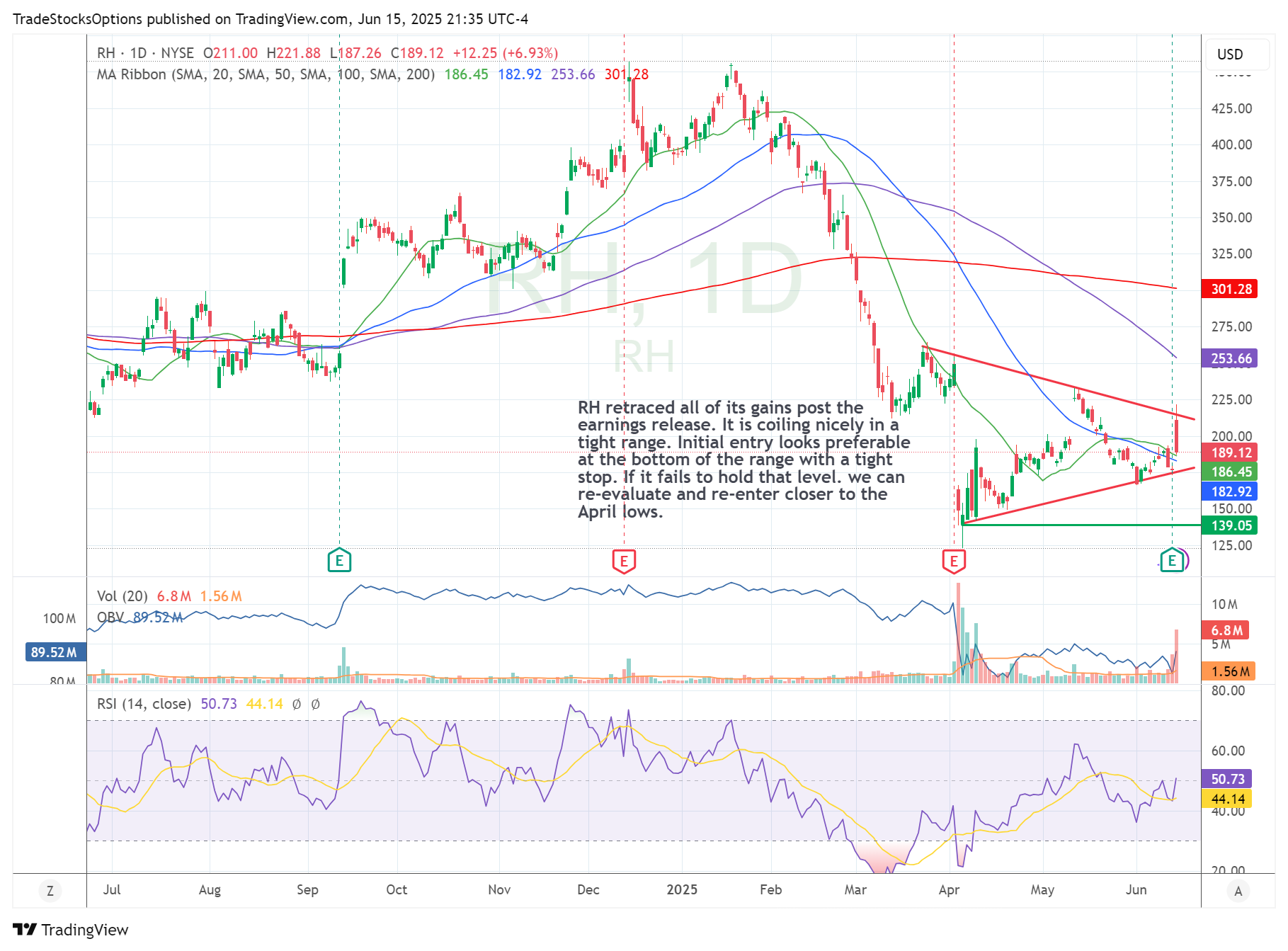The height and width of the screenshot is (951, 1288).
Task: Click the 425.00 price axis label
Action: pos(1231,108)
